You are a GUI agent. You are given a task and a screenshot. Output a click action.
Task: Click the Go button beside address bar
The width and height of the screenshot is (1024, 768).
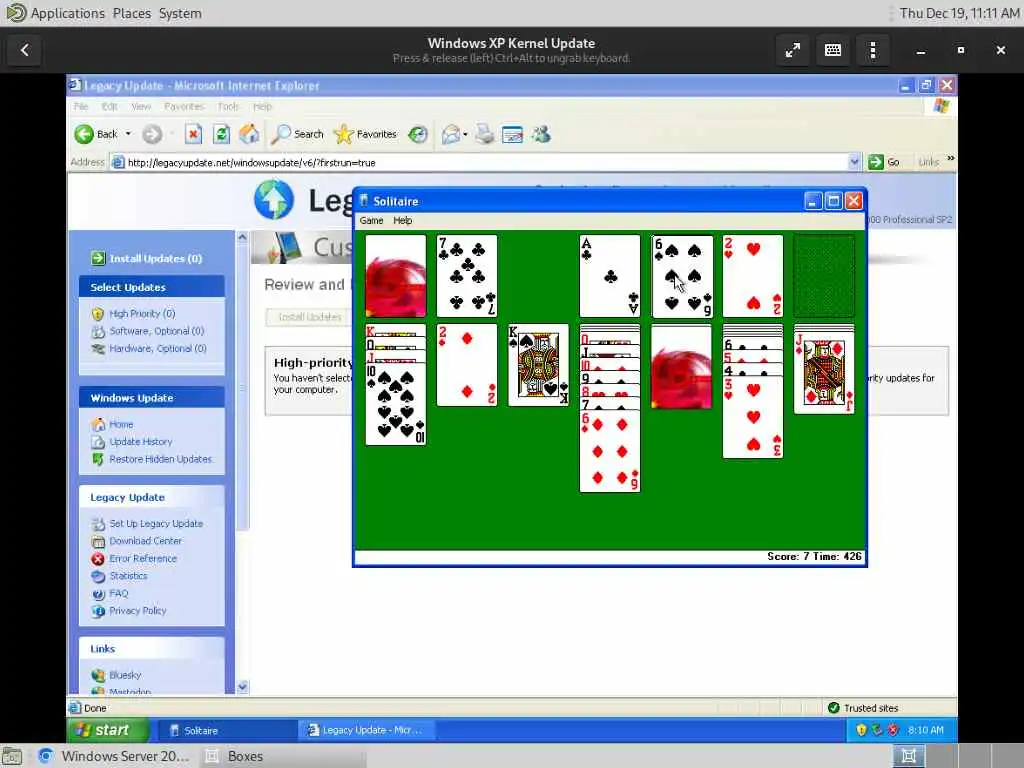tap(885, 162)
